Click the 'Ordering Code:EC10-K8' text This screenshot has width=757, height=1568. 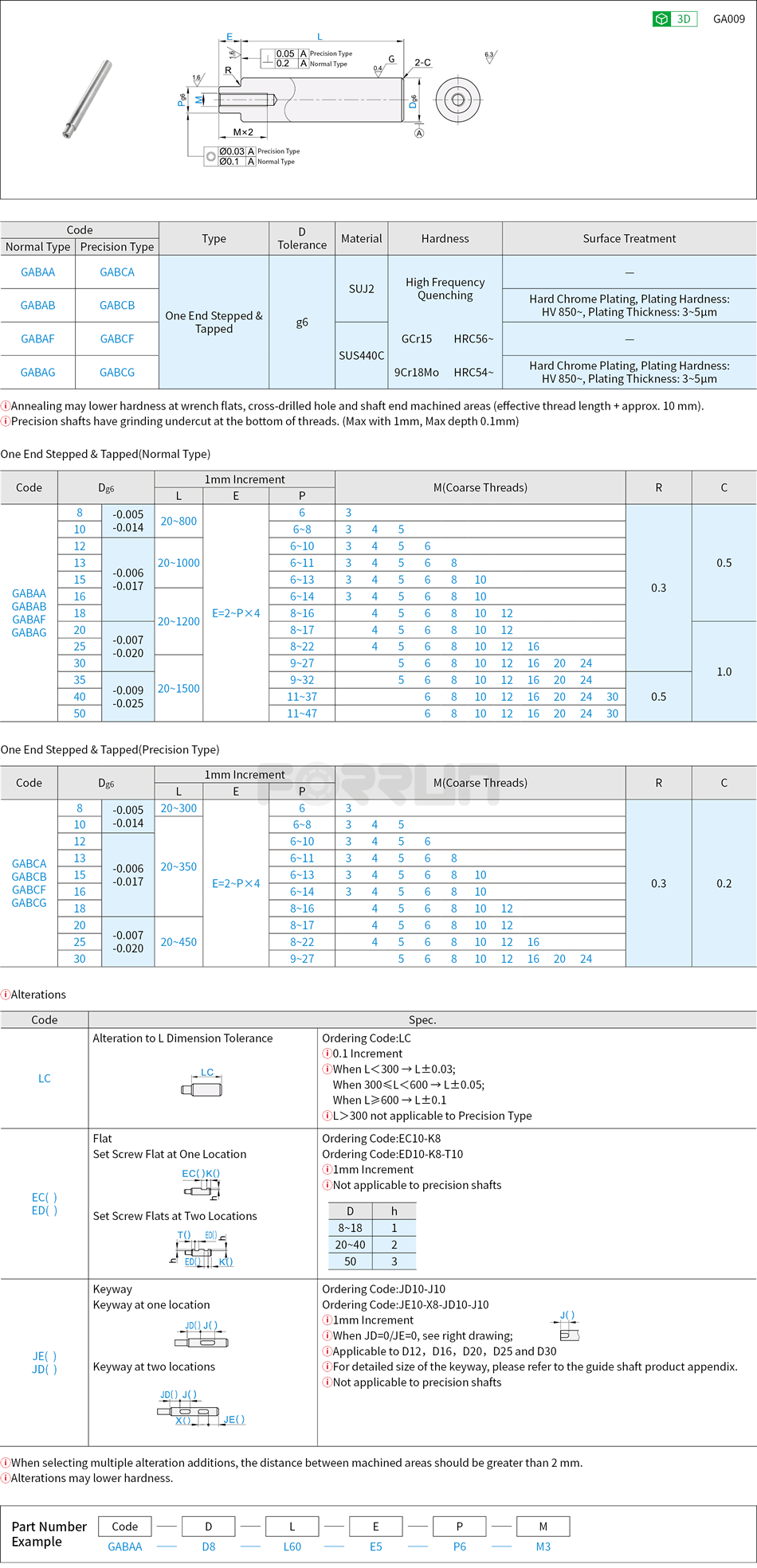[x=381, y=1139]
